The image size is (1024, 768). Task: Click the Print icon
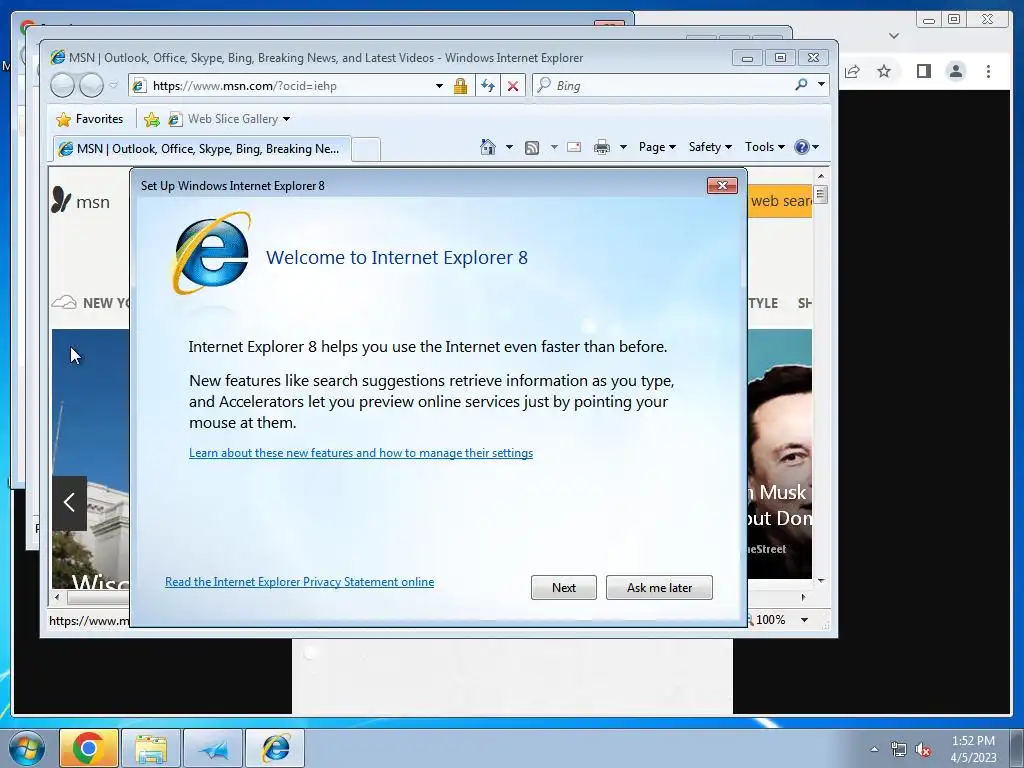(x=601, y=148)
